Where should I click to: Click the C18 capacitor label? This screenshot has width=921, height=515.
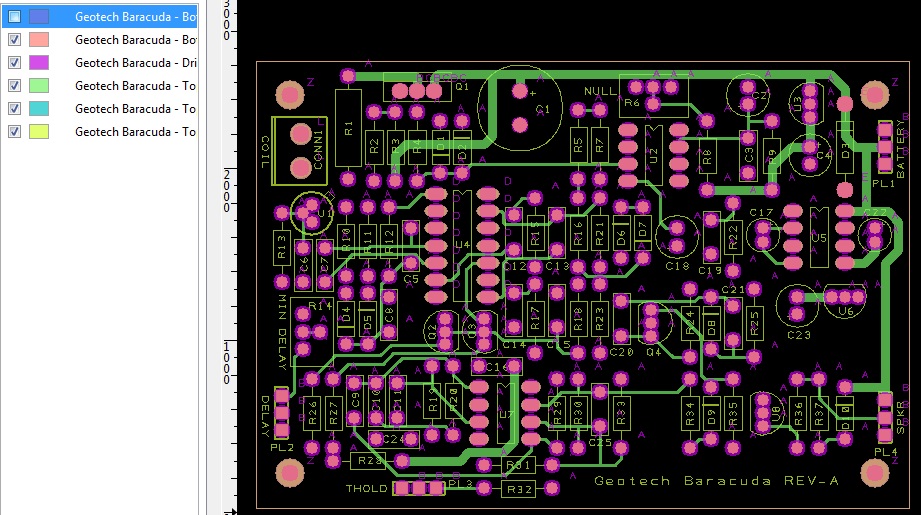point(677,266)
